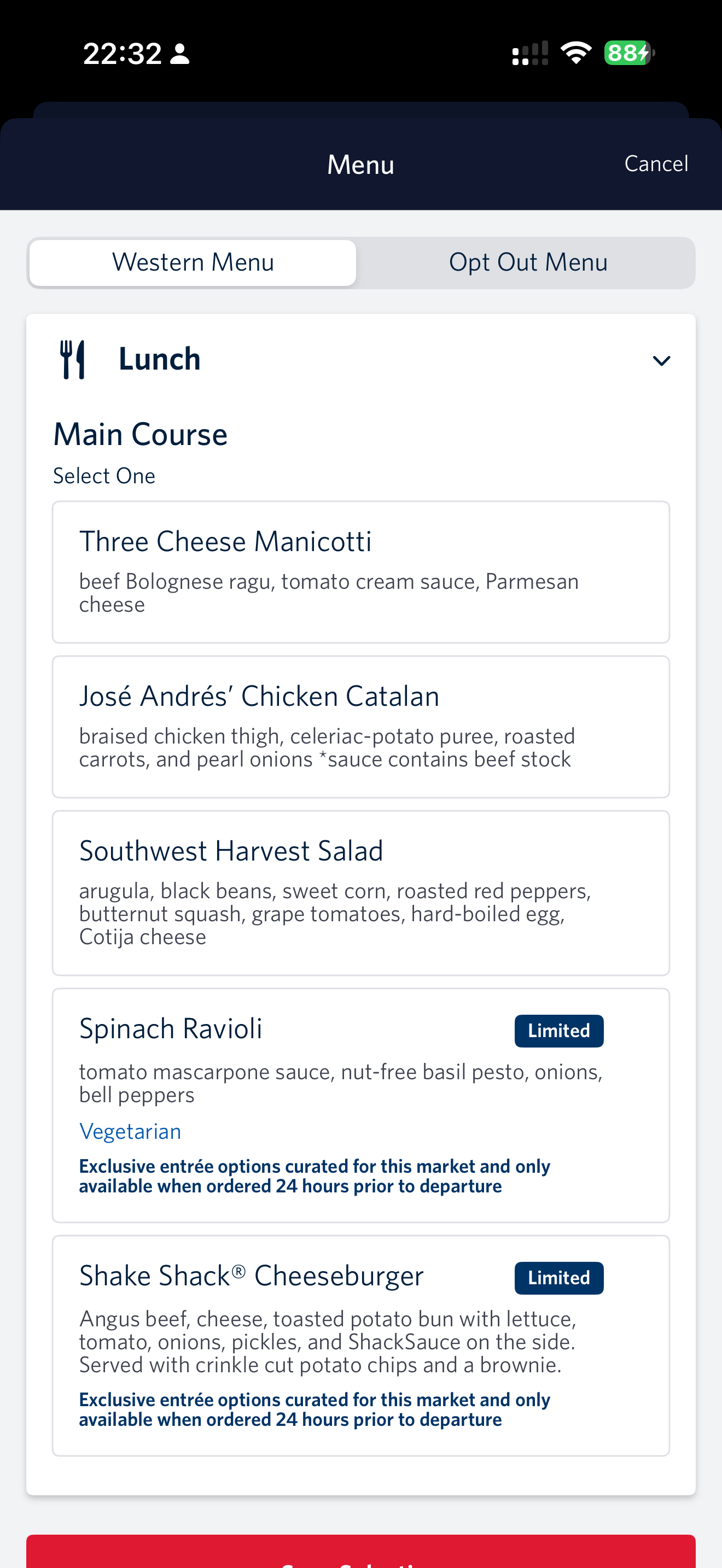Viewport: 722px width, 1568px height.
Task: Switch to the Opt Out Menu tab
Action: tap(528, 263)
